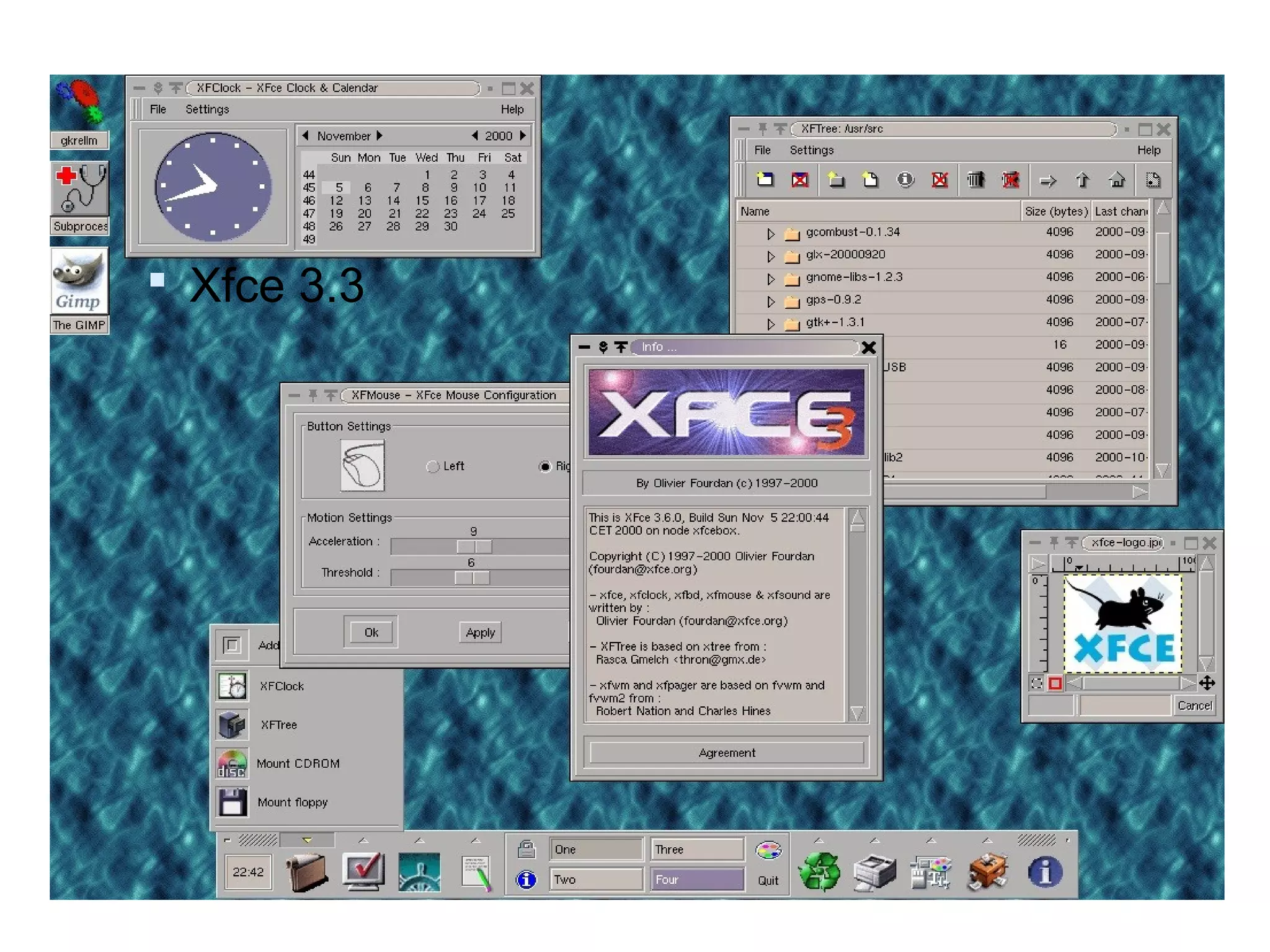The width and height of the screenshot is (1270, 952).
Task: Click the green recycle icon on the panel
Action: 819,872
